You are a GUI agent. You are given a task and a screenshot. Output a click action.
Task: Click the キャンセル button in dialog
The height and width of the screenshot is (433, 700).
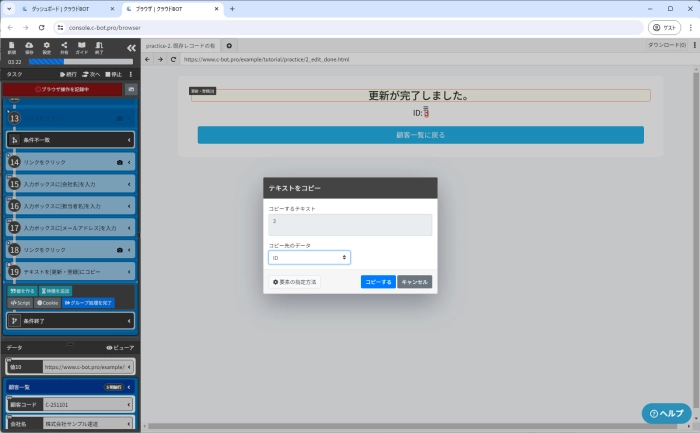coord(414,282)
